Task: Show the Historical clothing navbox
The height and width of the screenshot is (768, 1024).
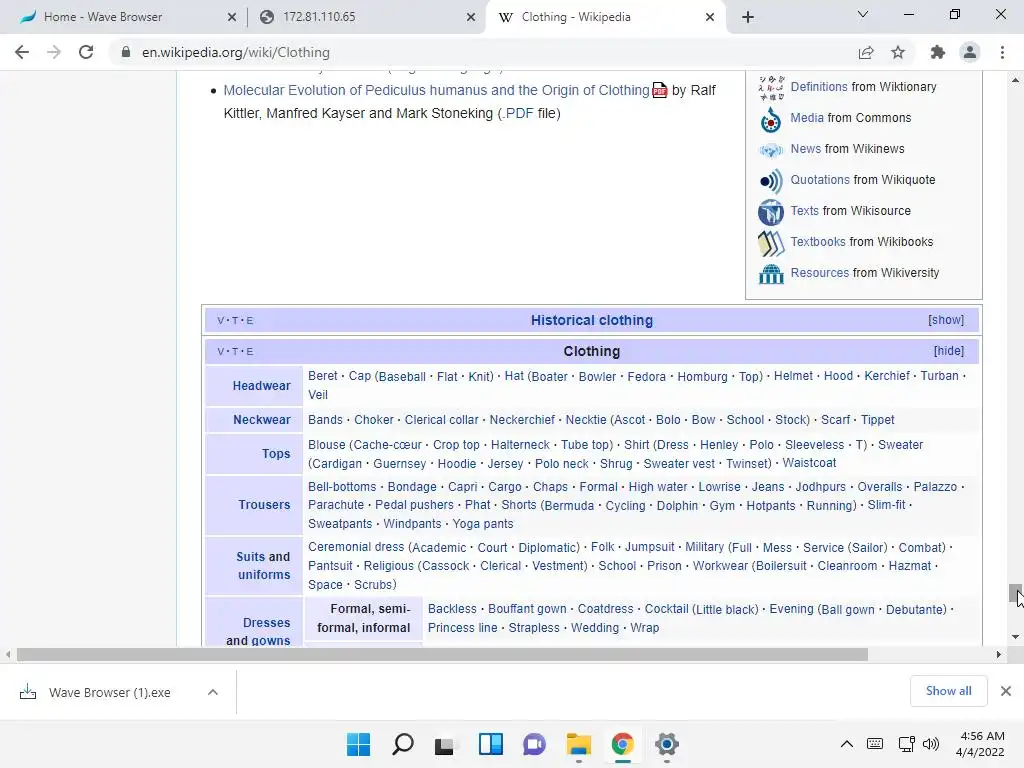Action: (946, 320)
